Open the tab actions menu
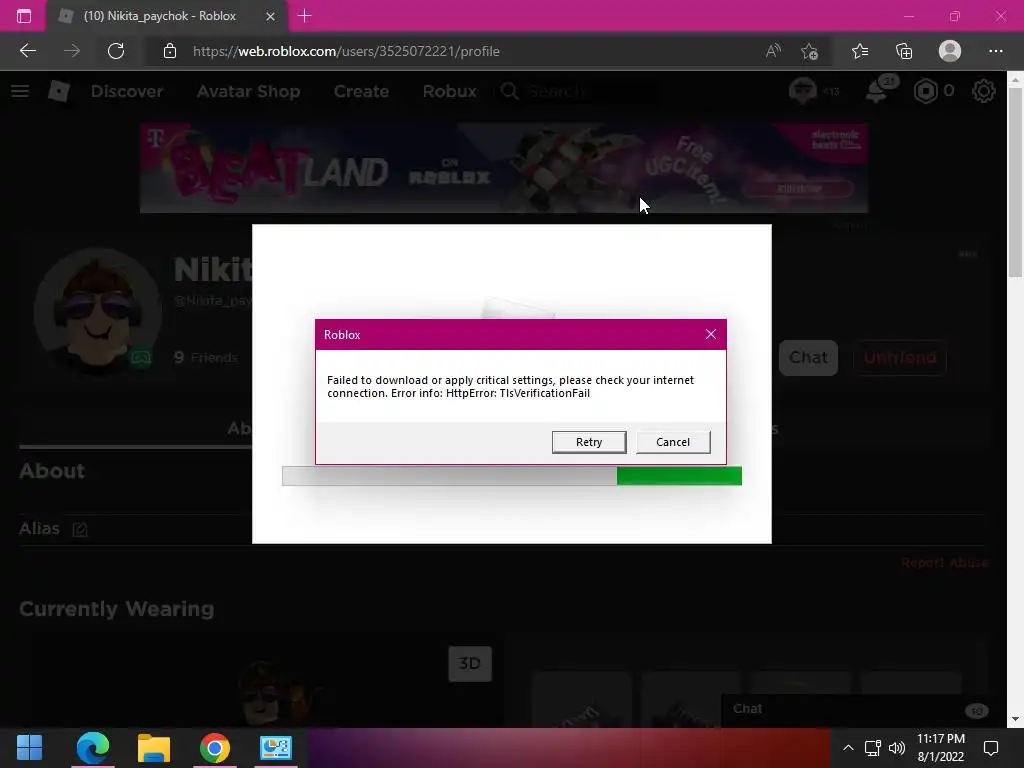The height and width of the screenshot is (768, 1024). point(24,16)
